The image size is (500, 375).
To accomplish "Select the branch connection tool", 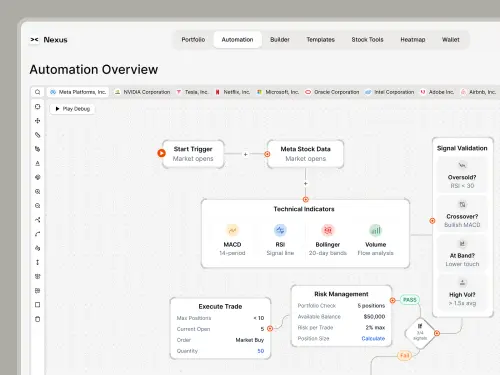I will [37, 220].
